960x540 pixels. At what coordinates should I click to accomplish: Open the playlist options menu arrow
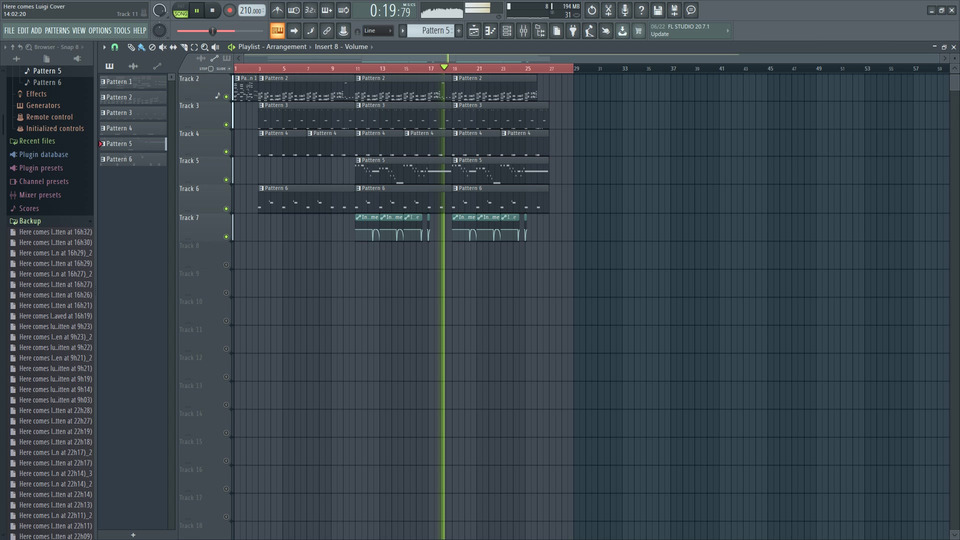point(104,47)
